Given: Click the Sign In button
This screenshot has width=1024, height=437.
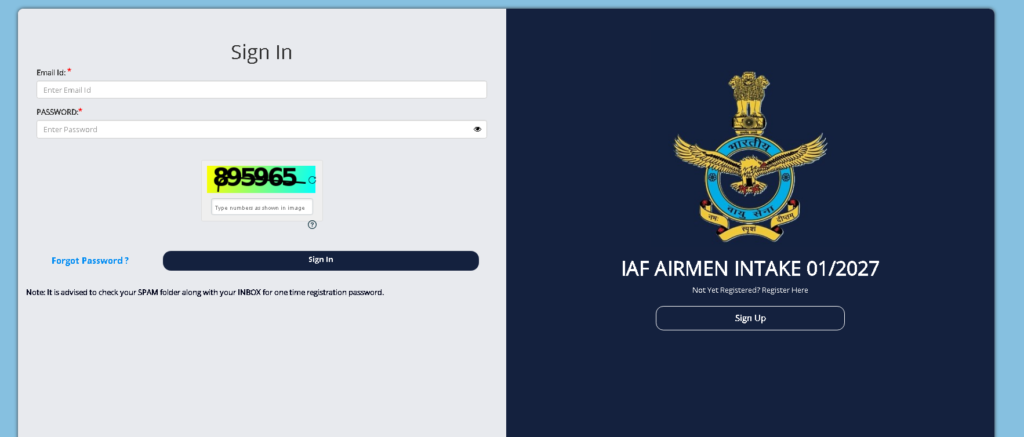Looking at the screenshot, I should [321, 260].
